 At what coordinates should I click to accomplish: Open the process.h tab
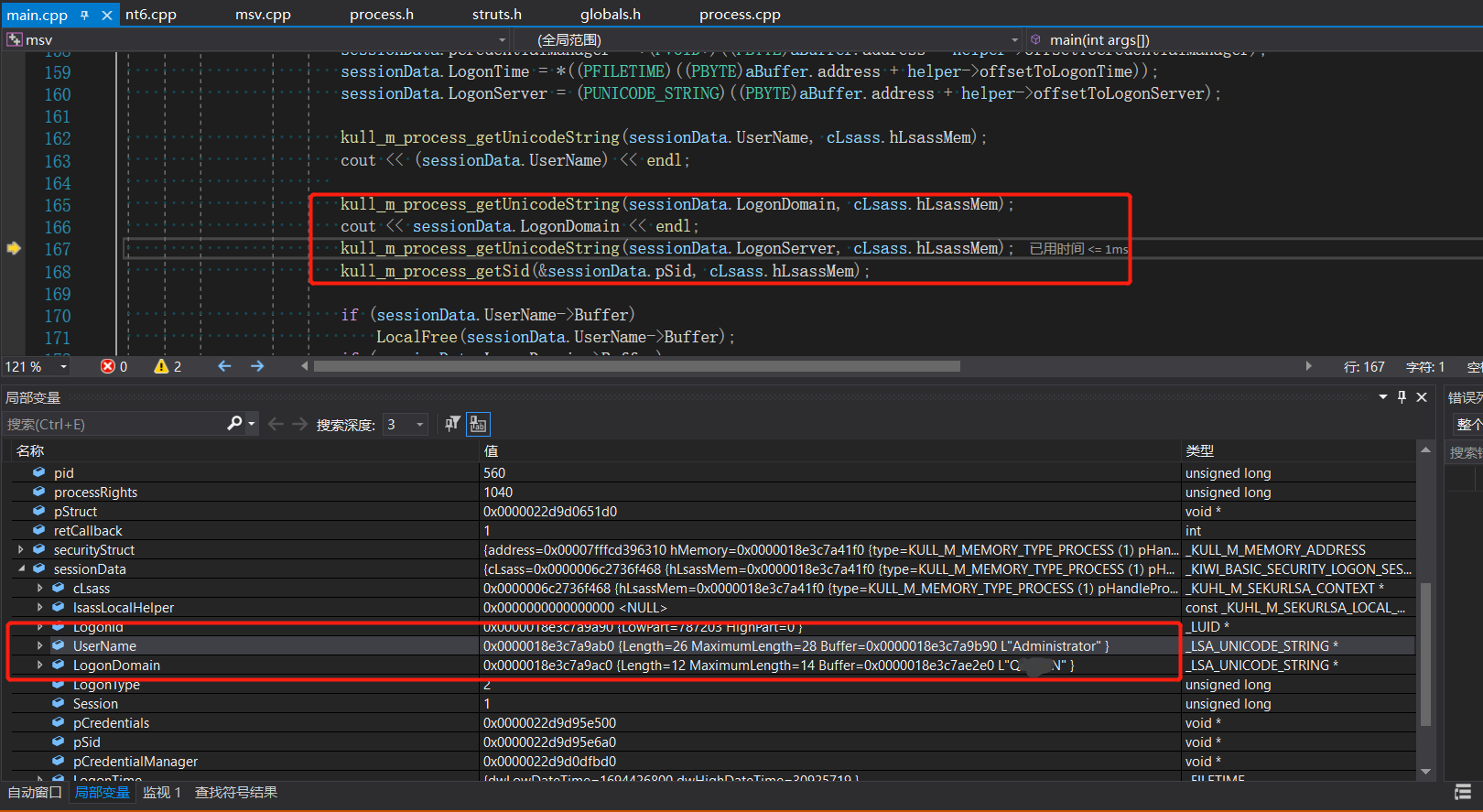coord(382,15)
